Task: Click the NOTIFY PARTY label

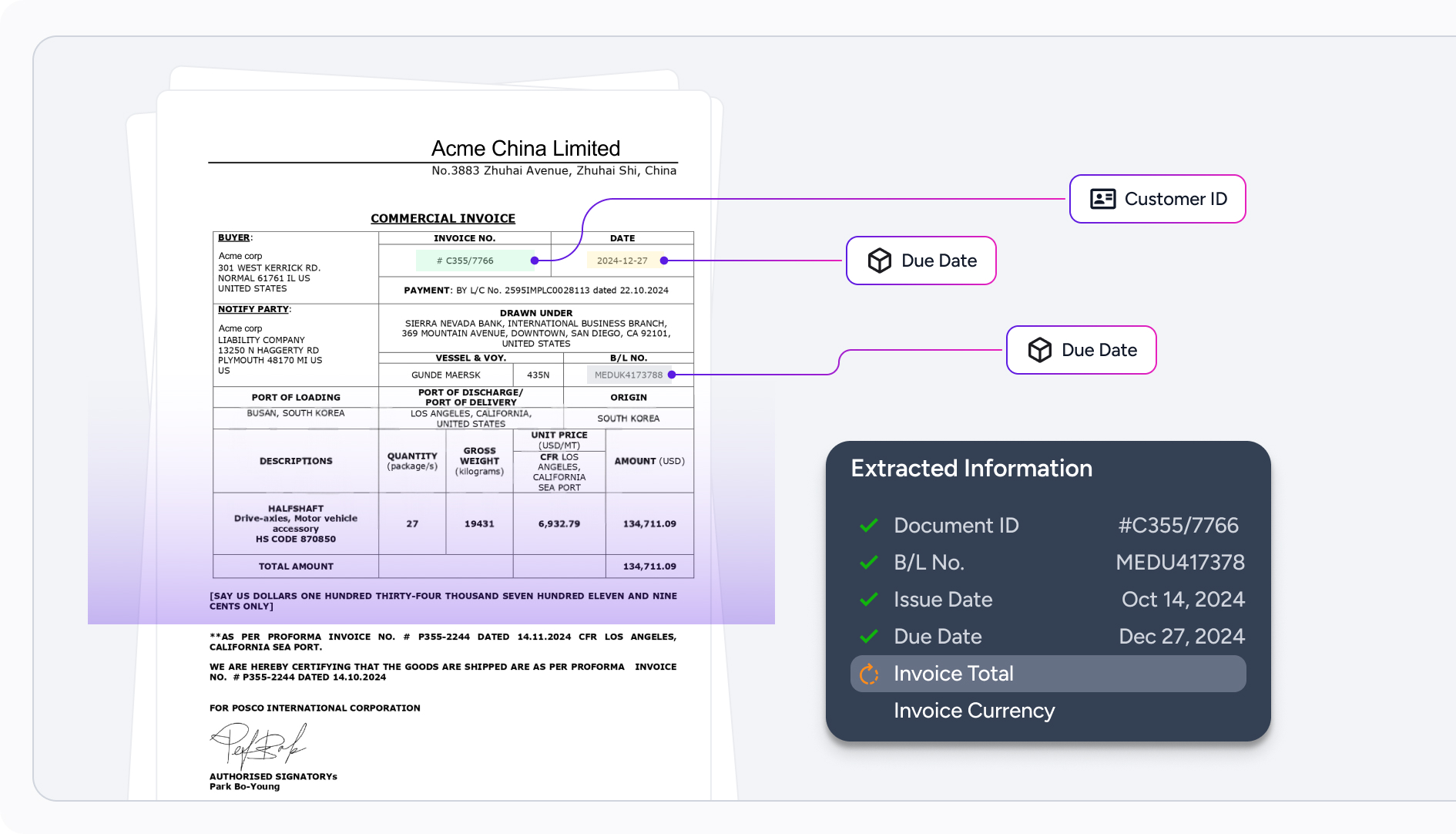Action: [x=254, y=309]
